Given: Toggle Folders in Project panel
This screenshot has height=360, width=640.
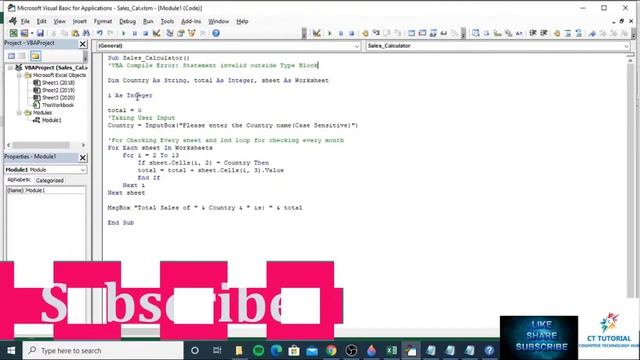Looking at the screenshot, I should (x=35, y=56).
